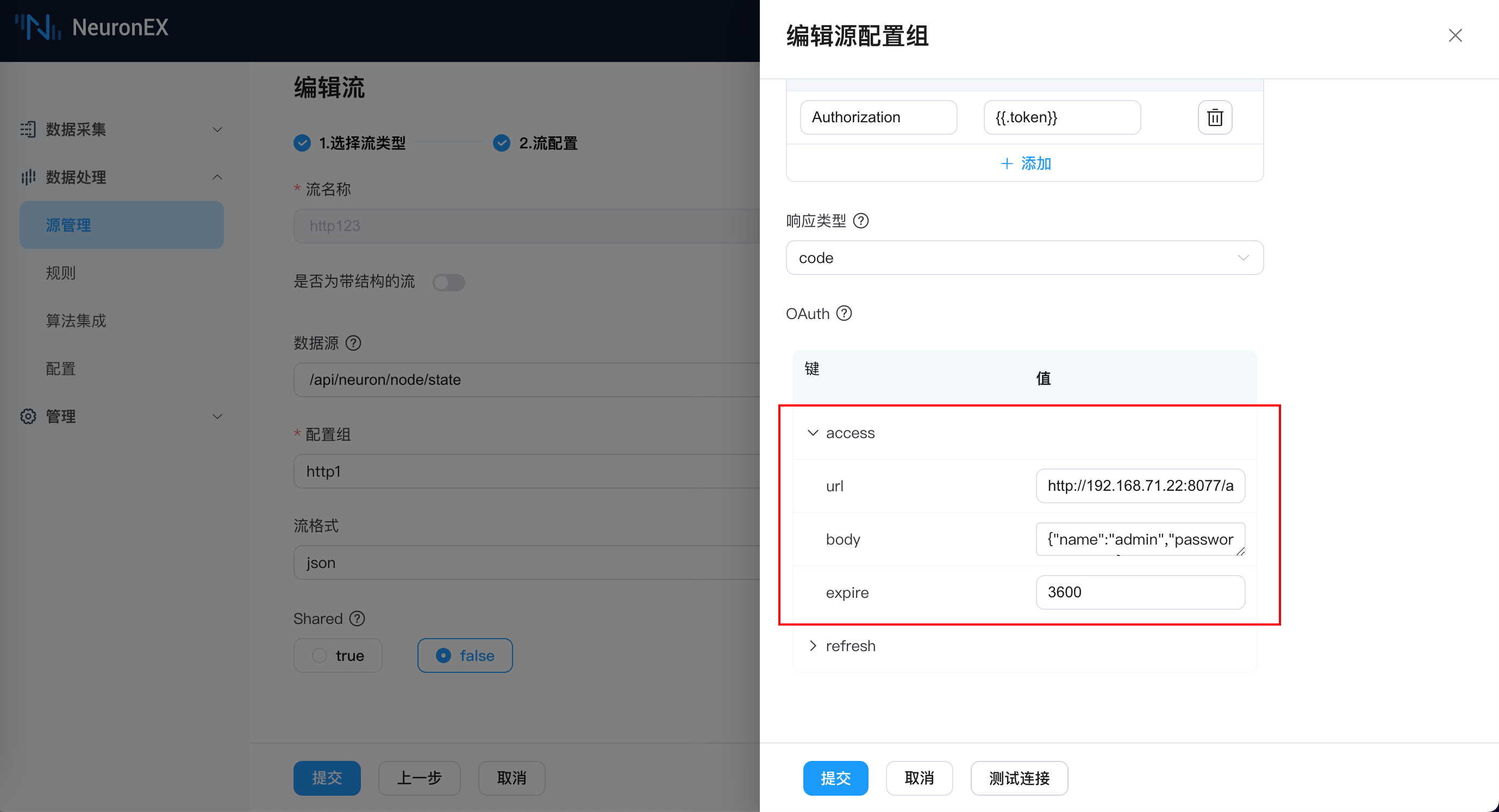Open the 响应类型 code dropdown
Image resolution: width=1499 pixels, height=812 pixels.
tap(1024, 258)
